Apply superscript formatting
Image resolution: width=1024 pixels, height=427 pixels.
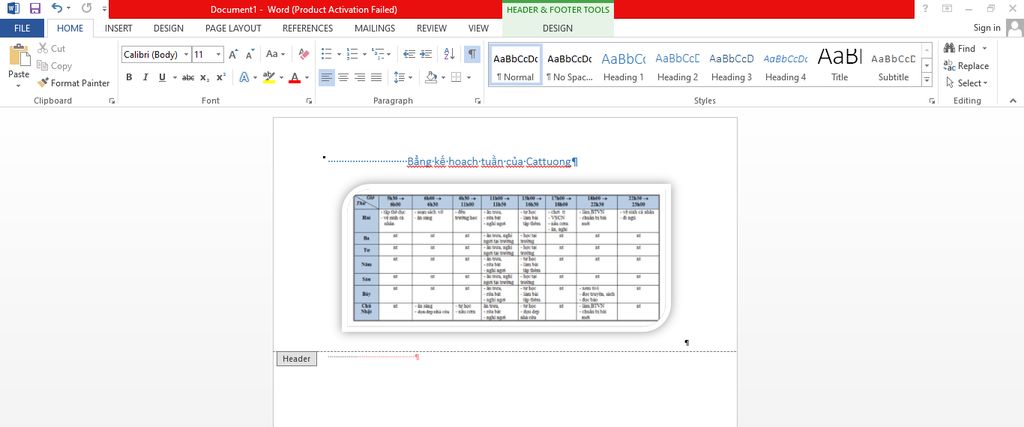click(x=221, y=77)
